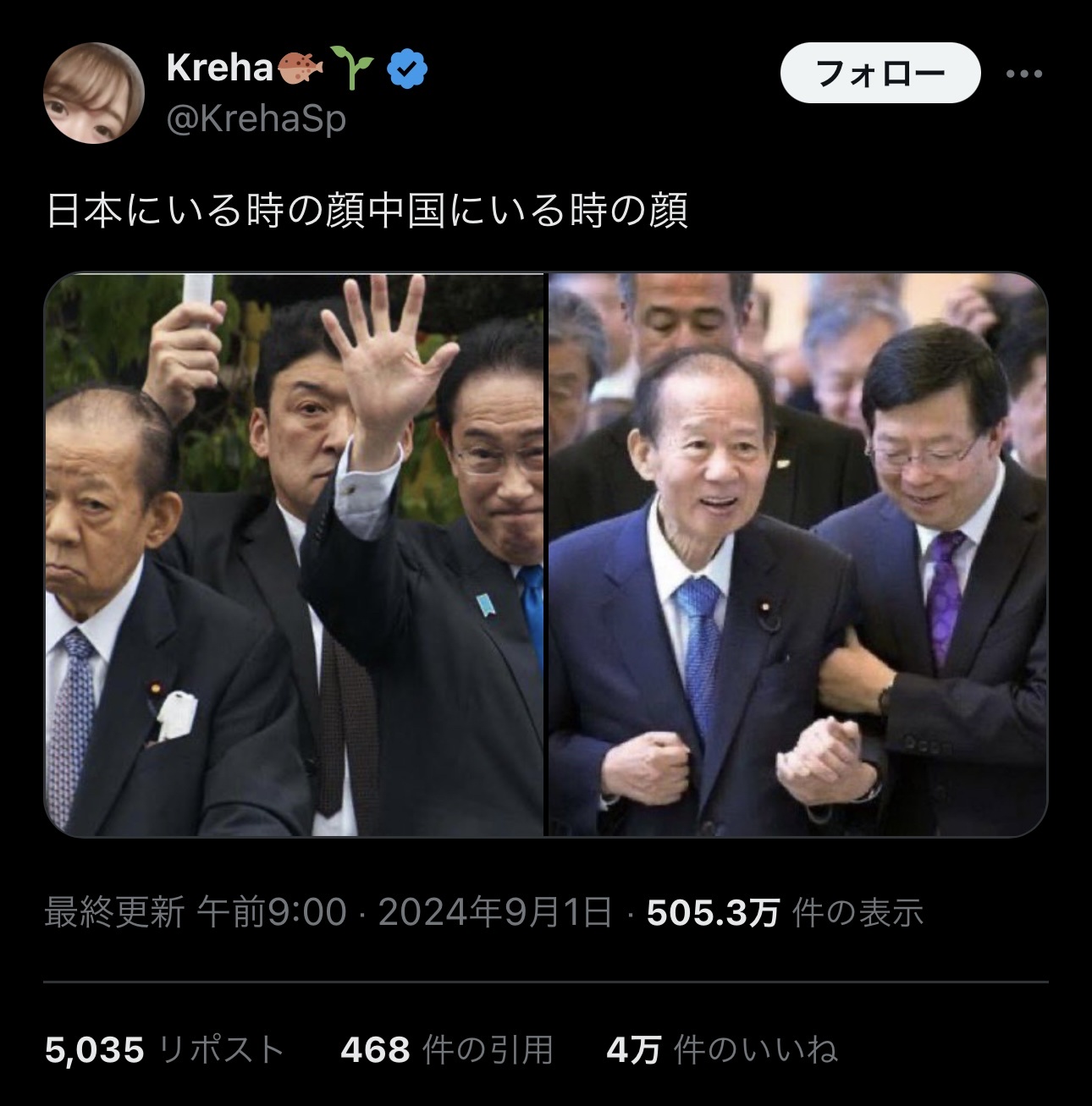Click the 505.3万 件の表示 view count
The image size is (1092, 1106).
(785, 912)
